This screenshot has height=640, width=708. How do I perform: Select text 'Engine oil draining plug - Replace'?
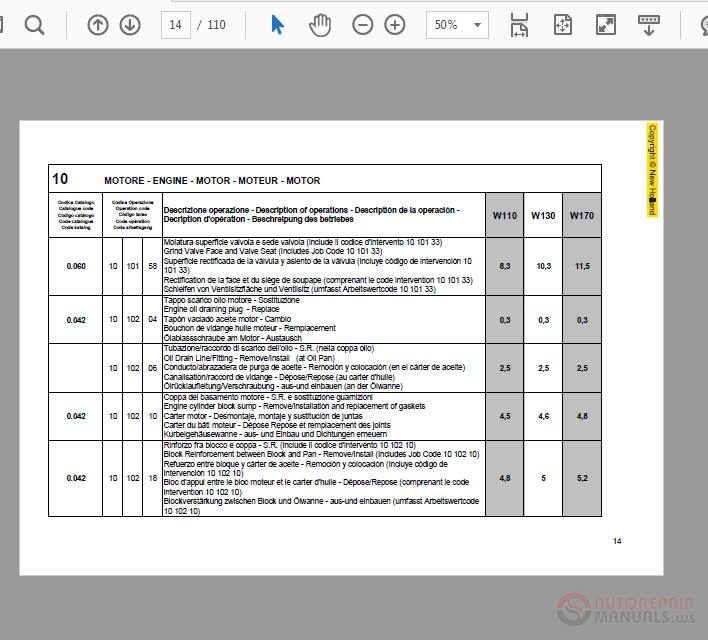coord(221,309)
